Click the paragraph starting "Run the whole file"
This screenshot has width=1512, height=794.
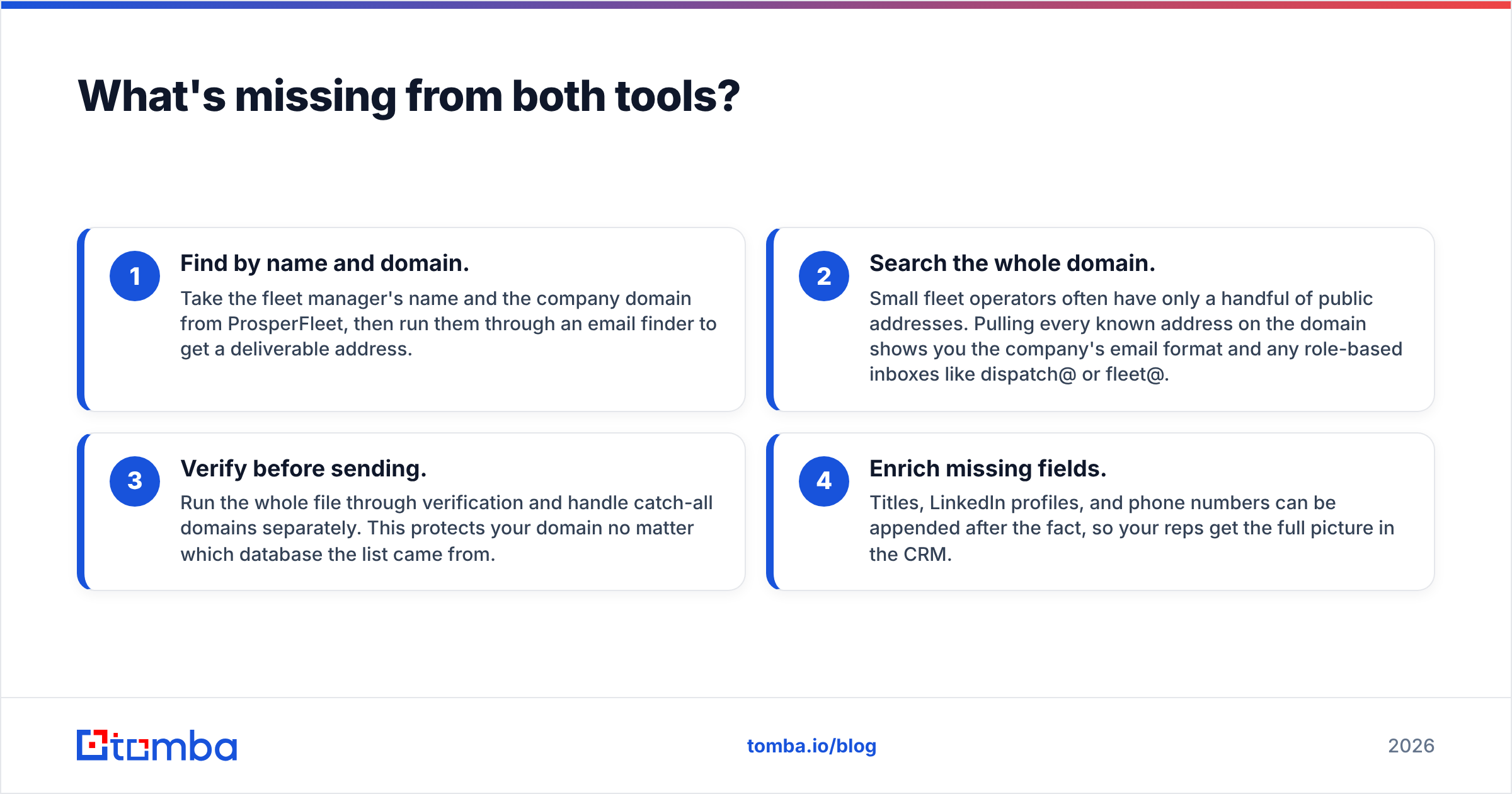tap(447, 529)
